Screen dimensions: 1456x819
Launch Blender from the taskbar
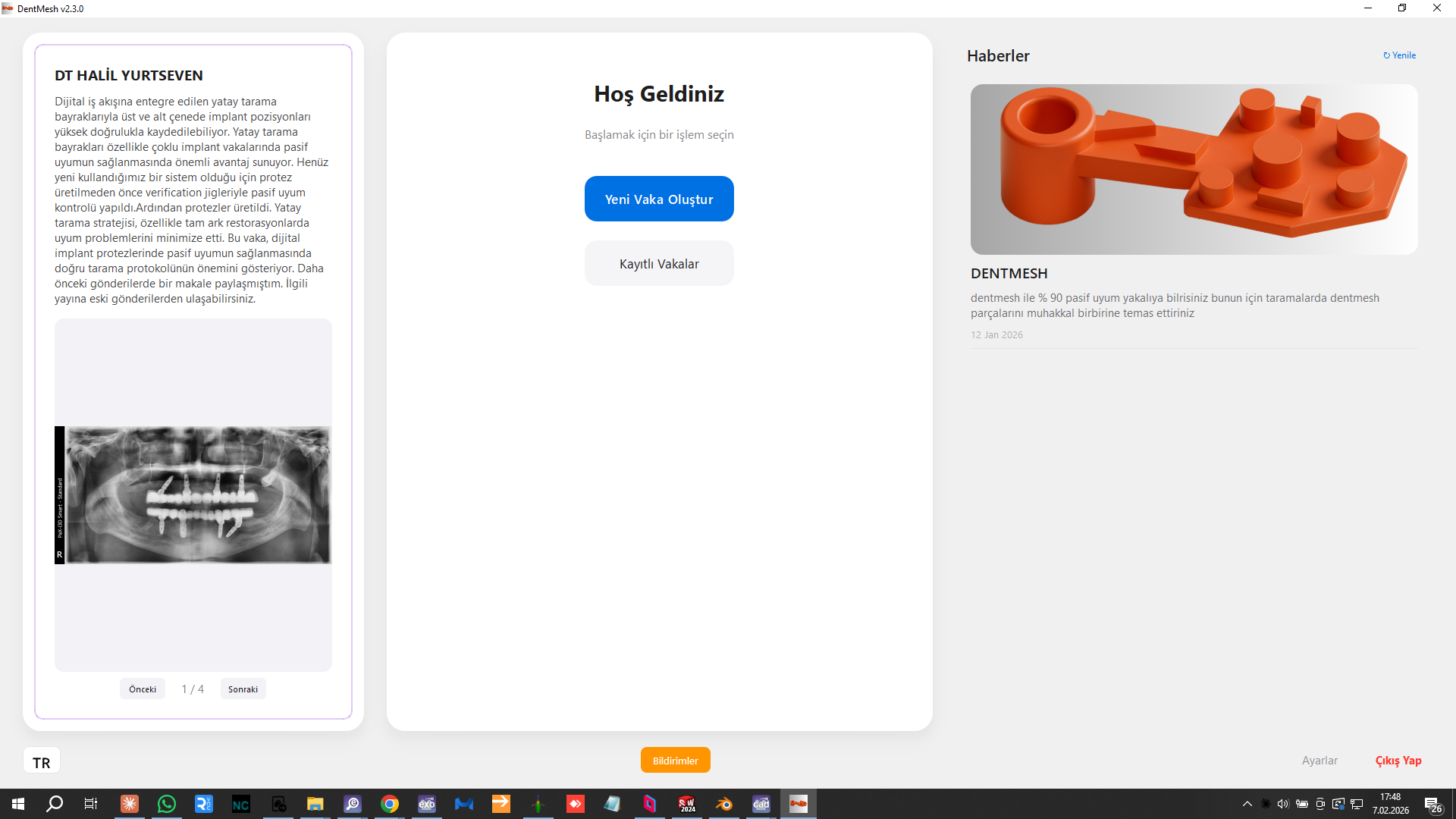[x=723, y=804]
